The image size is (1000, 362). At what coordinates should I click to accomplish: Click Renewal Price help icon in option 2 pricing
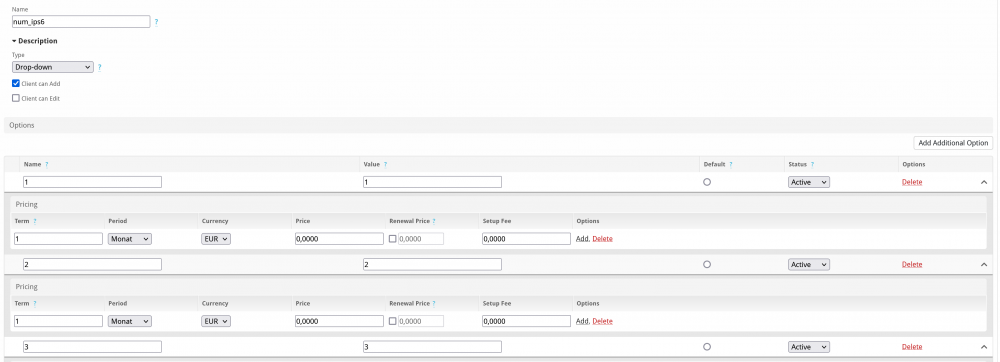pyautogui.click(x=434, y=303)
